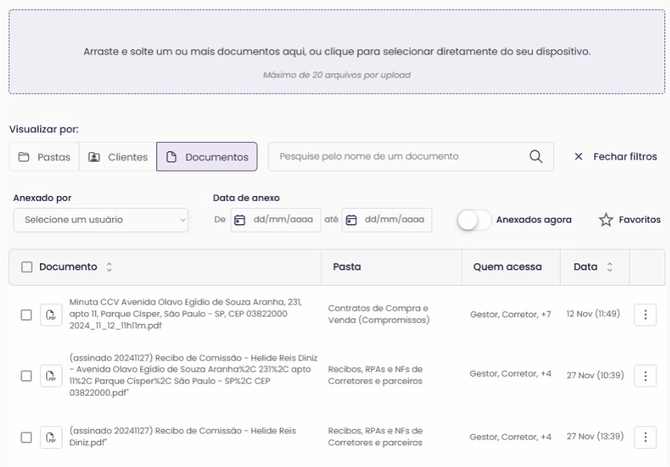Sort table by Data column arrows

click(x=610, y=267)
